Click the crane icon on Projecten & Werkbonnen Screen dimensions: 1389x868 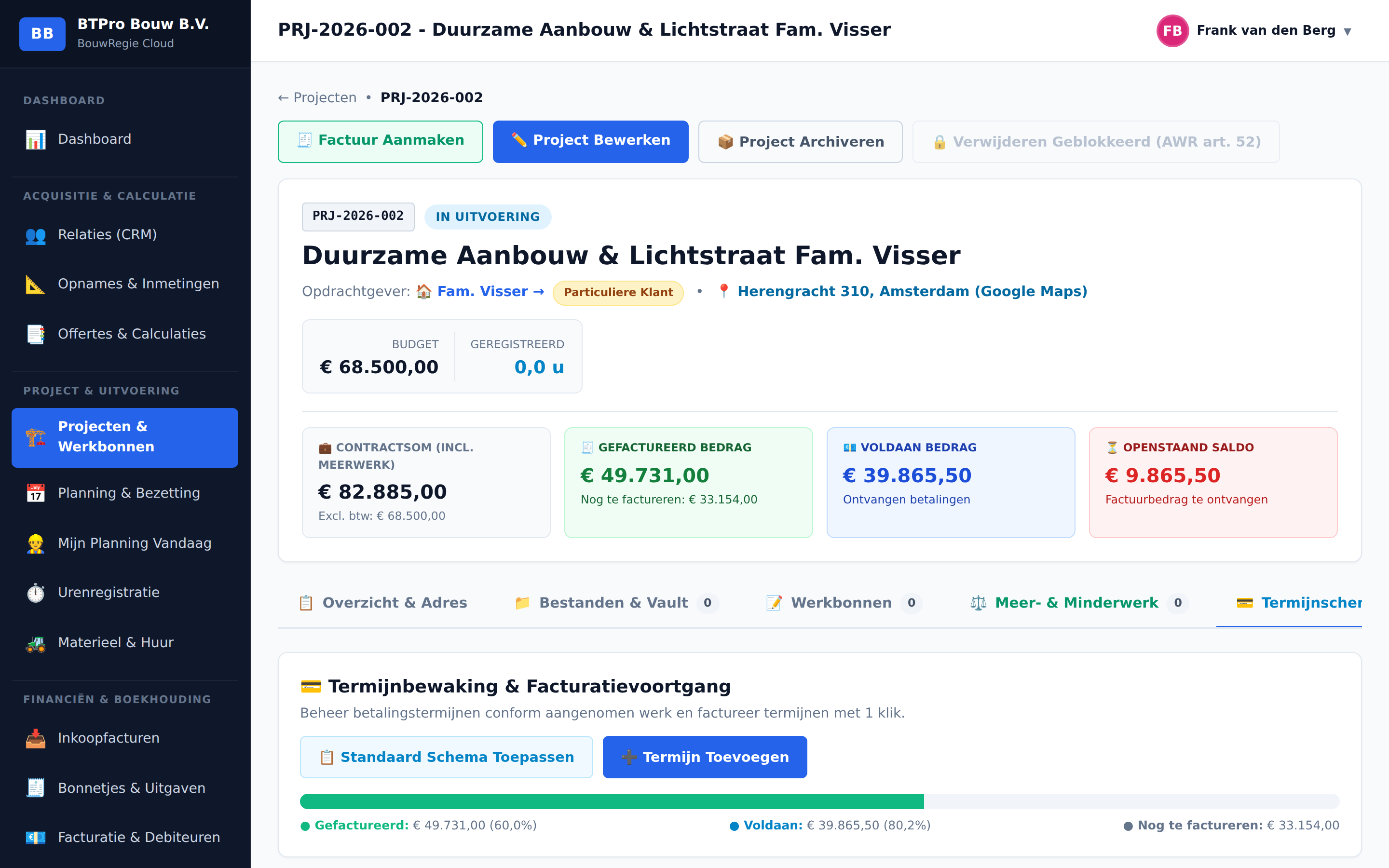point(36,437)
